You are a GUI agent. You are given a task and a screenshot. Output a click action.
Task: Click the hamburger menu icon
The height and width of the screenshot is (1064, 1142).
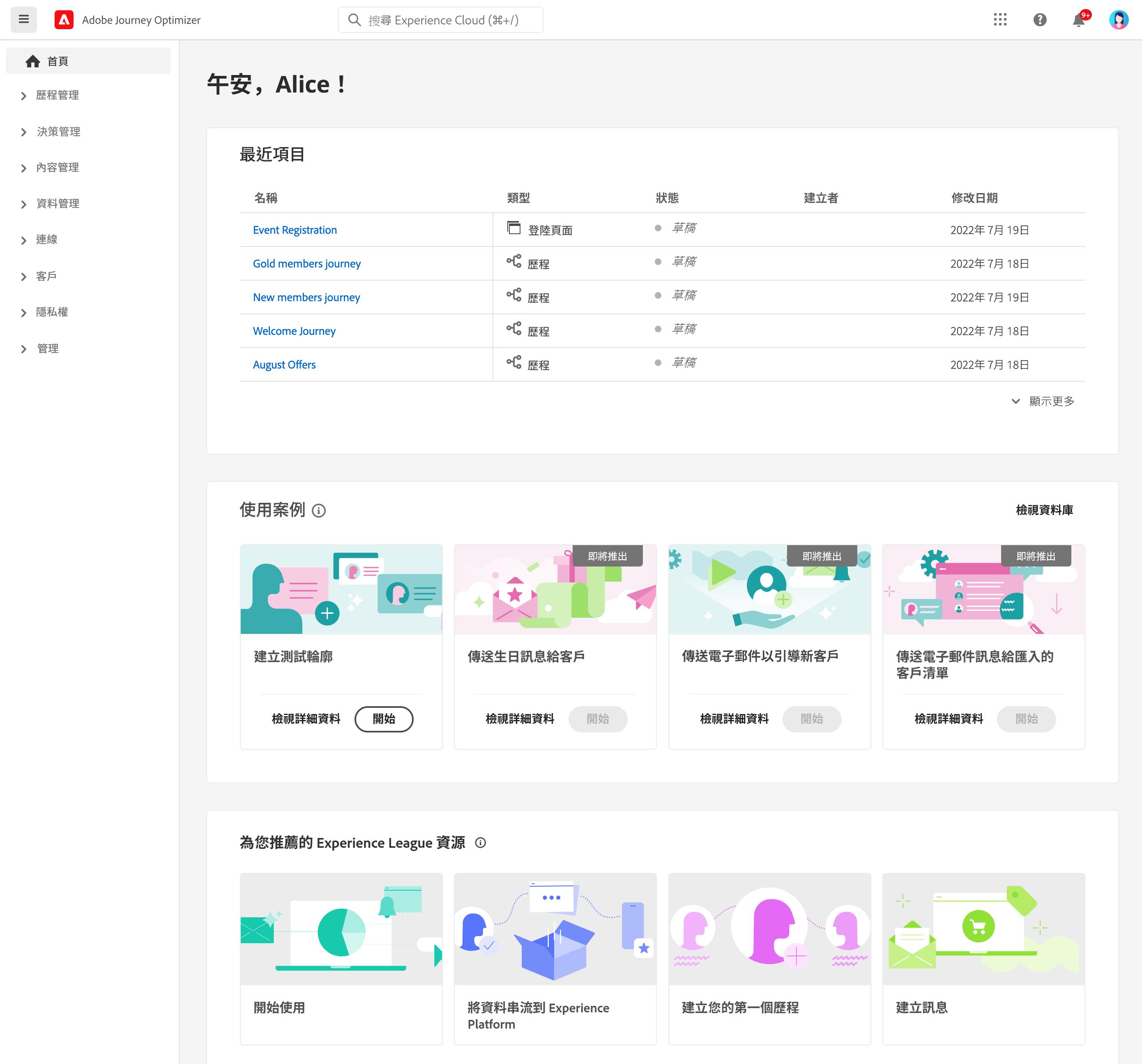(x=23, y=20)
